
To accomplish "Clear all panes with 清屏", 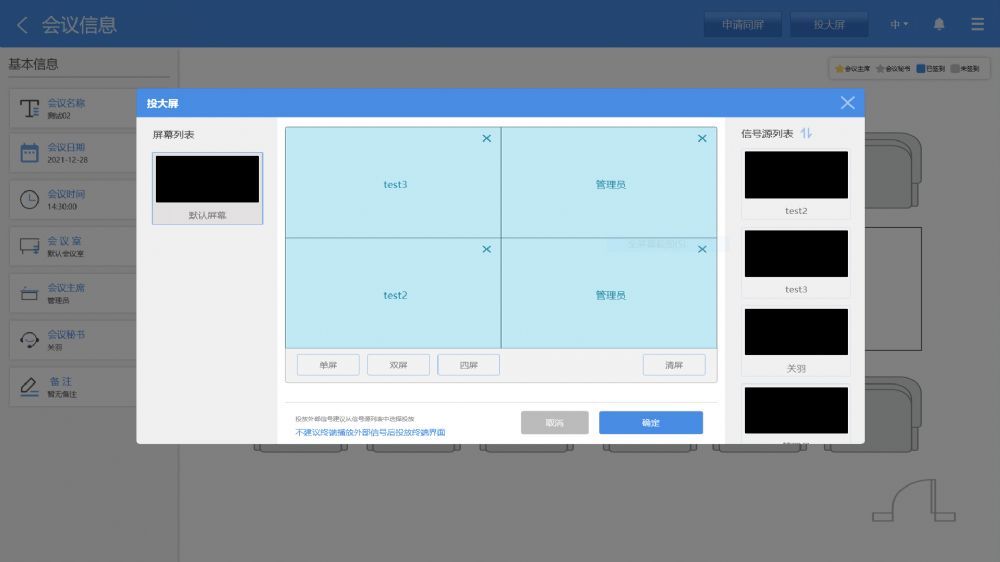I will 674,365.
